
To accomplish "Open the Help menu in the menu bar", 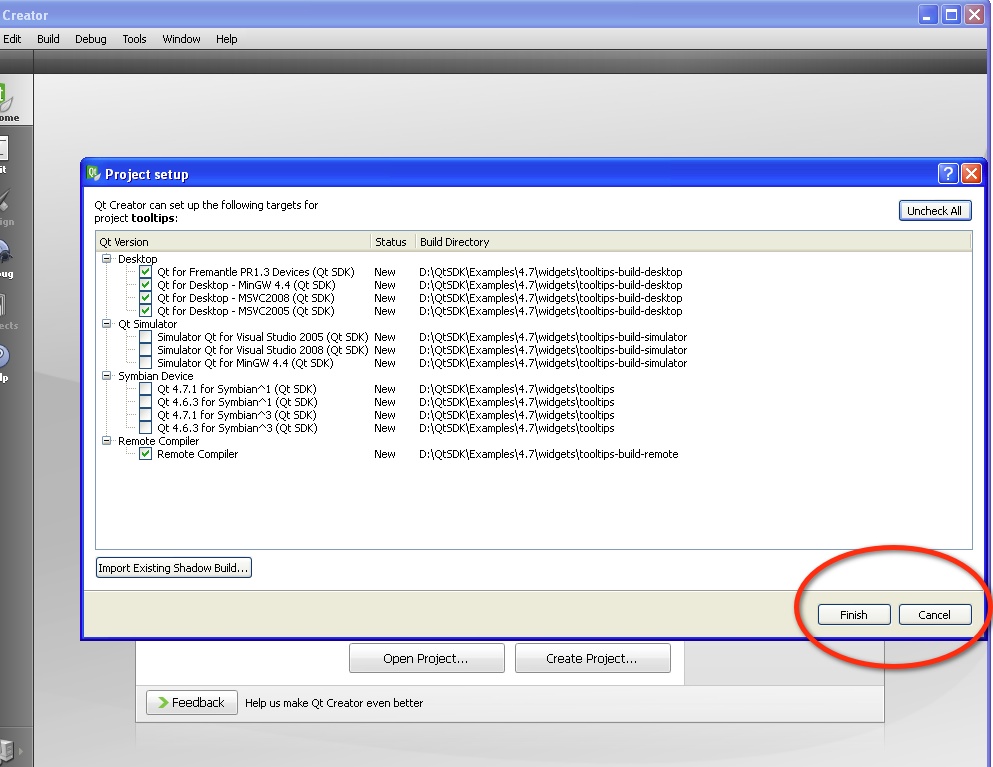I will click(x=226, y=39).
